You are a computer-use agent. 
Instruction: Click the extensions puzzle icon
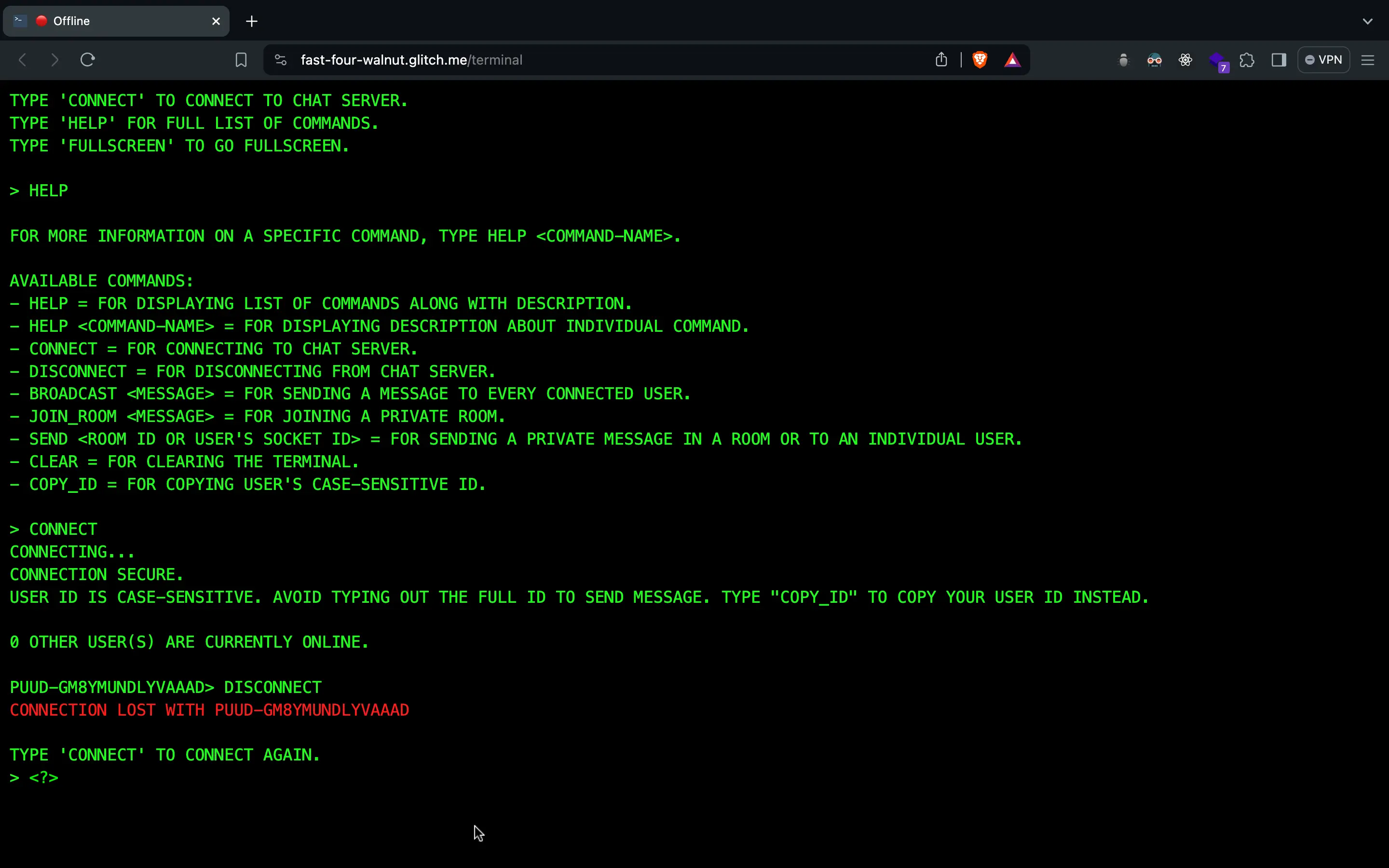tap(1247, 60)
